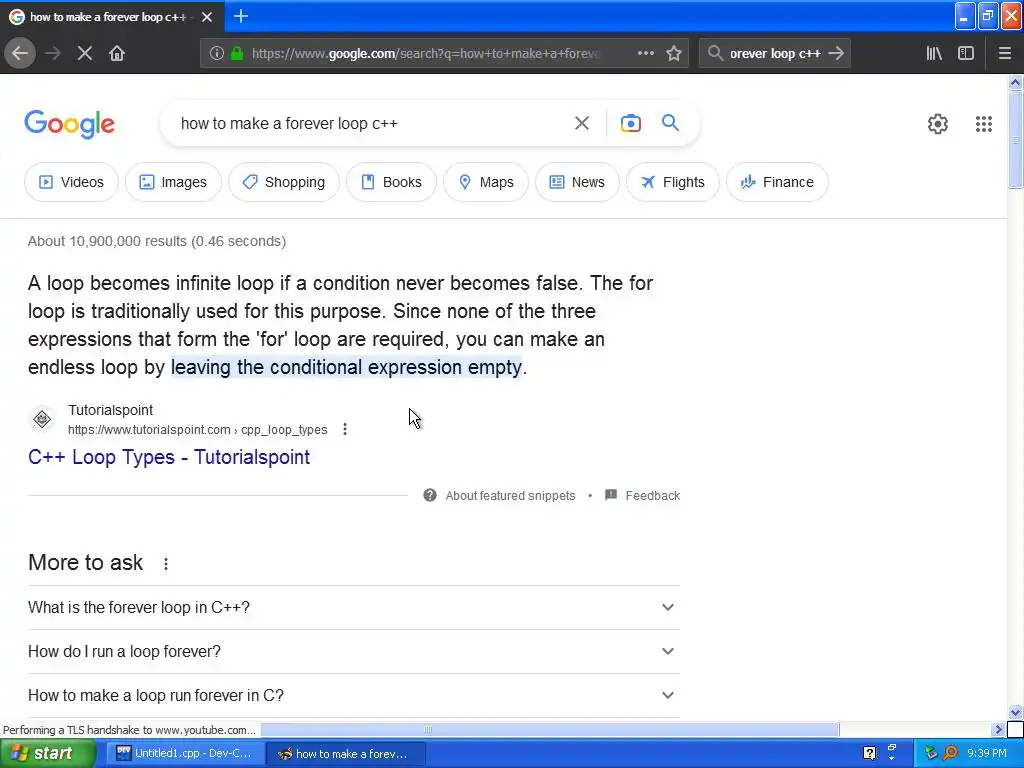Viewport: 1024px width, 768px height.
Task: Switch to the Shopping filter
Action: click(x=283, y=182)
